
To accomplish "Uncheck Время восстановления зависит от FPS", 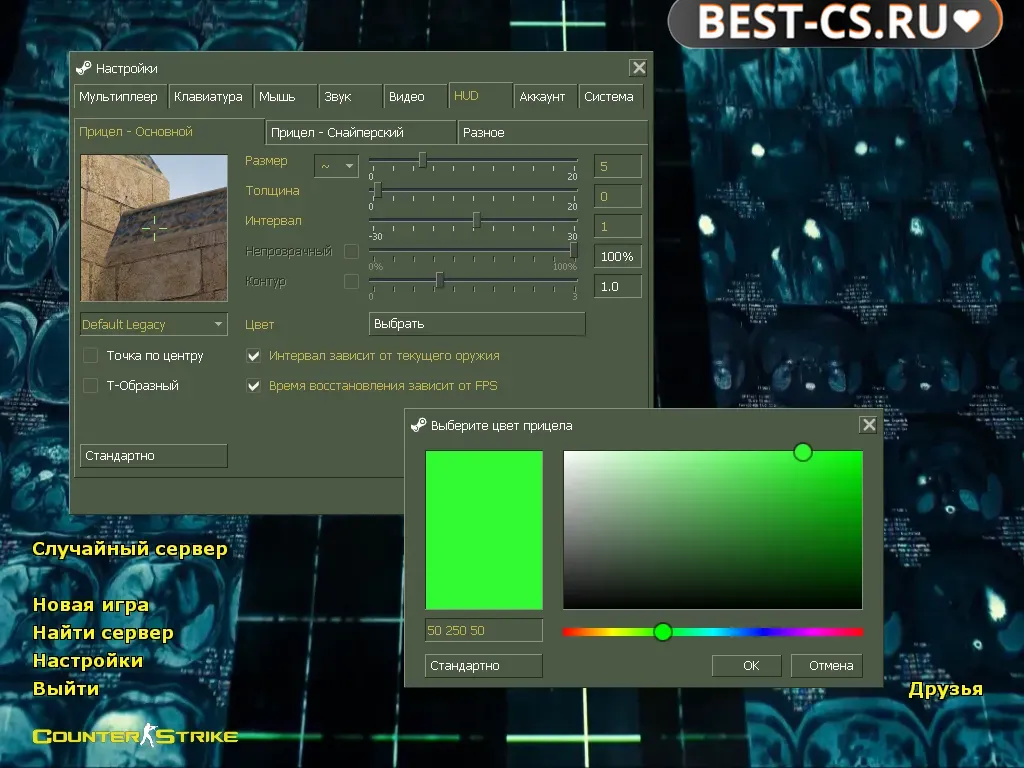I will click(253, 385).
